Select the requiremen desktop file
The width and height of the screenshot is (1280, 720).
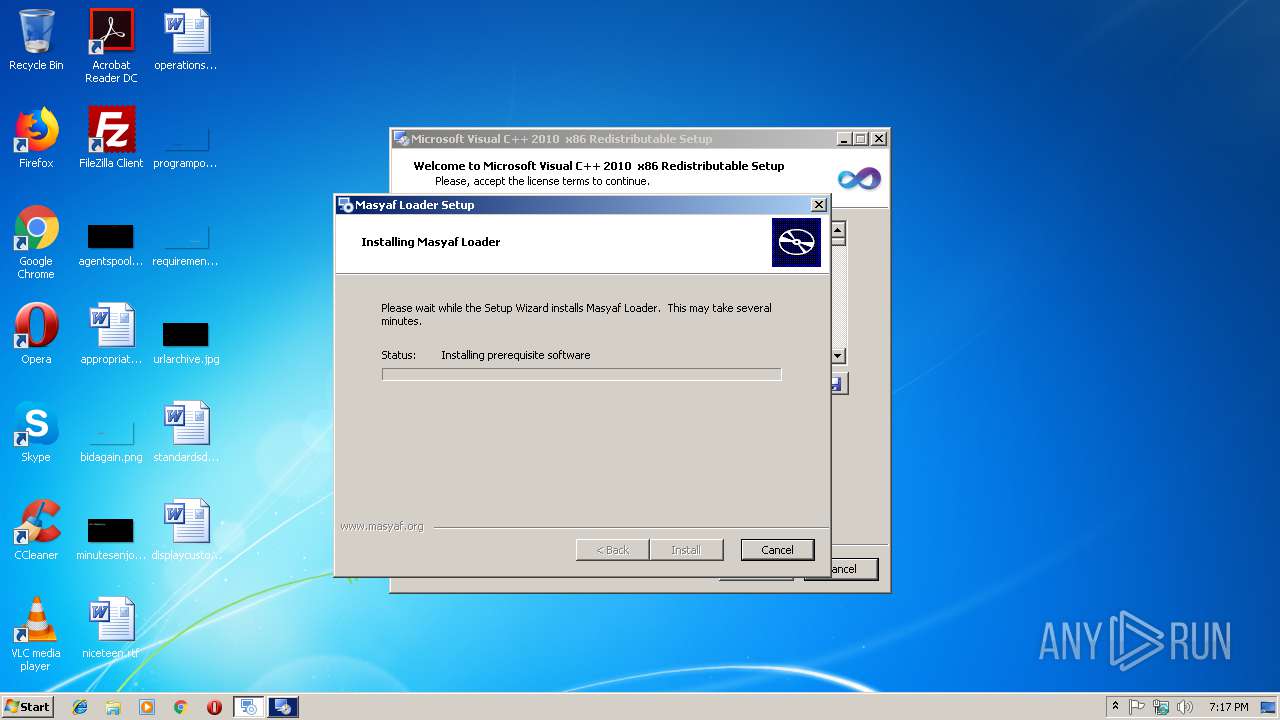pos(186,245)
